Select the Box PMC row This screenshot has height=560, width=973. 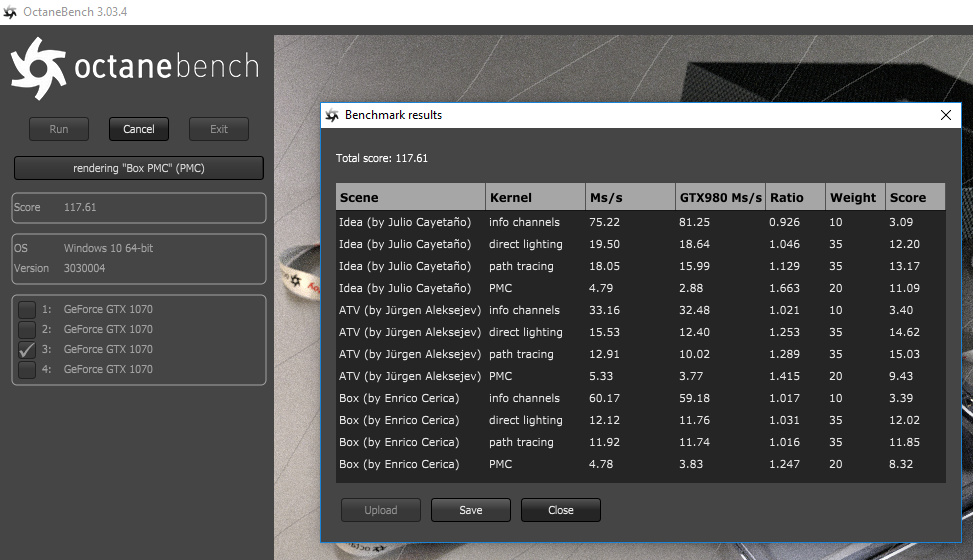tap(641, 465)
